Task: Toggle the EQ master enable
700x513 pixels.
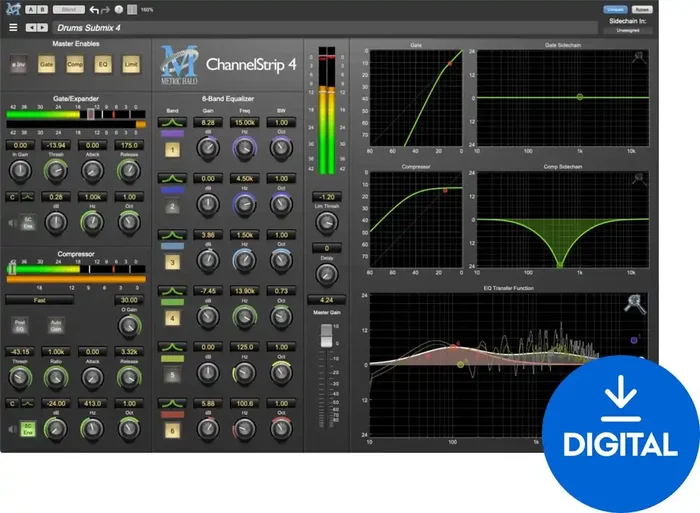Action: (x=103, y=64)
